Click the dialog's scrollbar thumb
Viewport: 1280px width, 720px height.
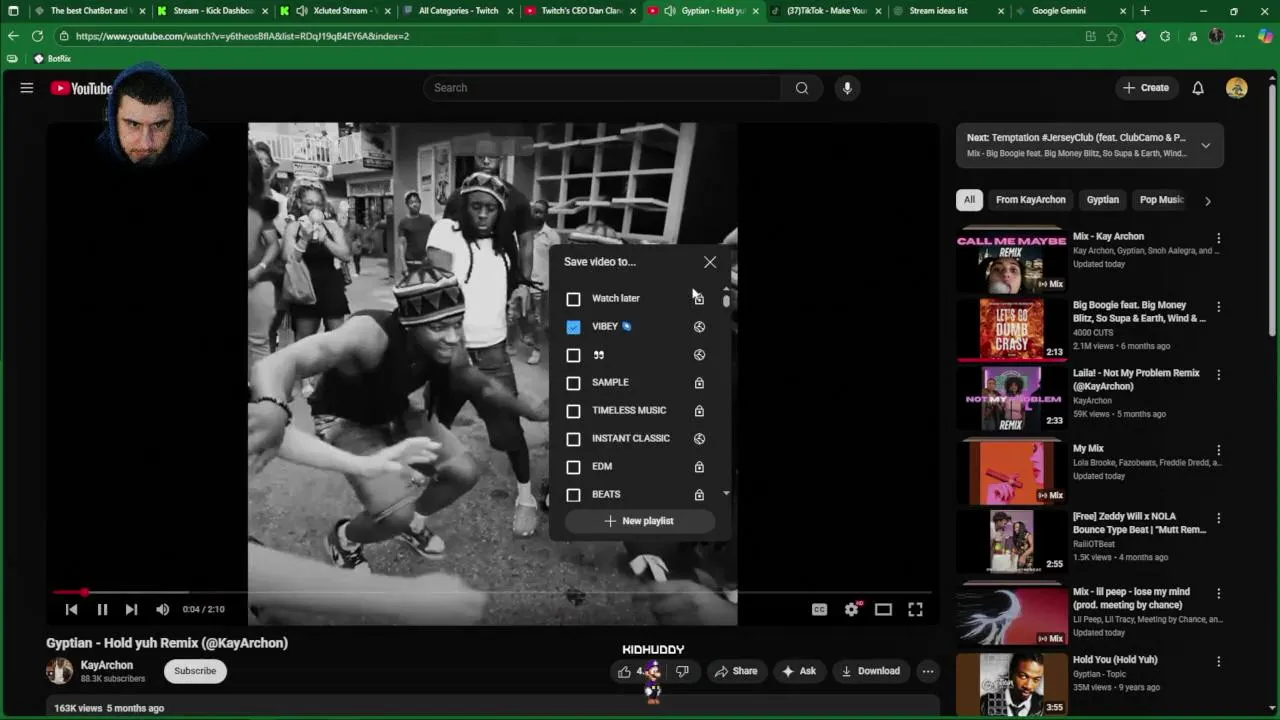point(726,300)
